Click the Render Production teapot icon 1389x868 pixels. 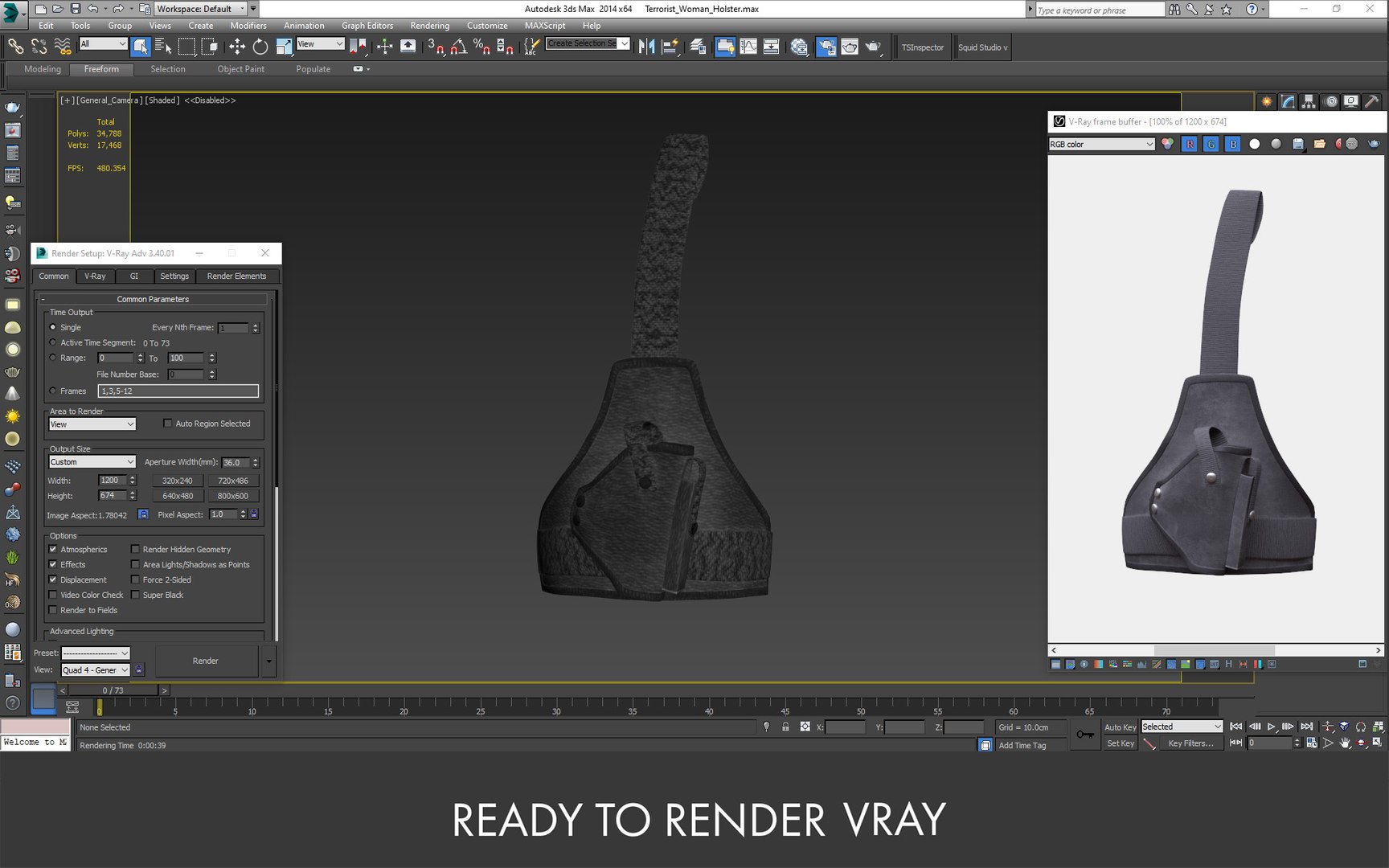pos(872,47)
